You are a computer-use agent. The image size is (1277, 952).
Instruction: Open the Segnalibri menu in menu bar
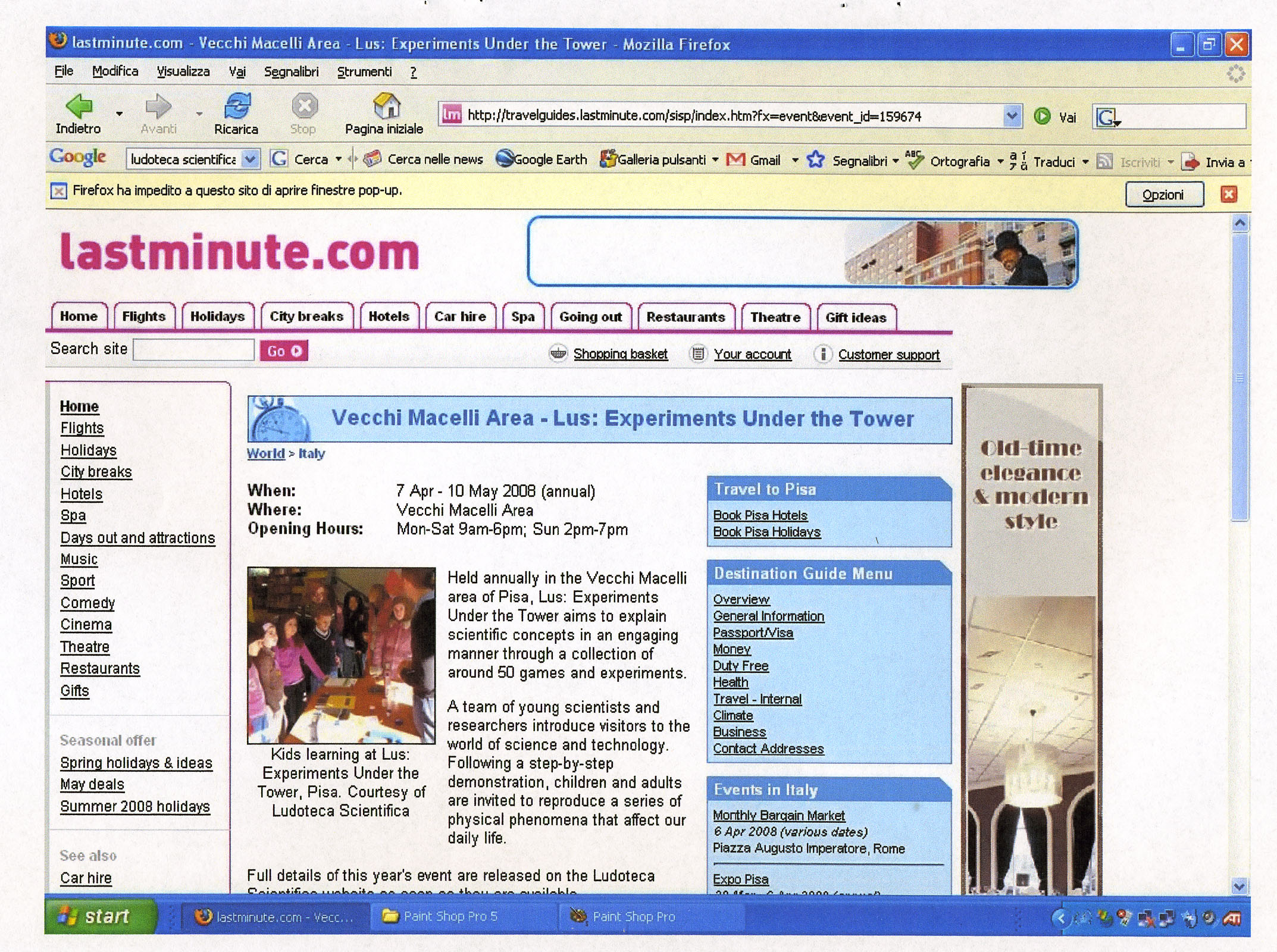pyautogui.click(x=291, y=72)
